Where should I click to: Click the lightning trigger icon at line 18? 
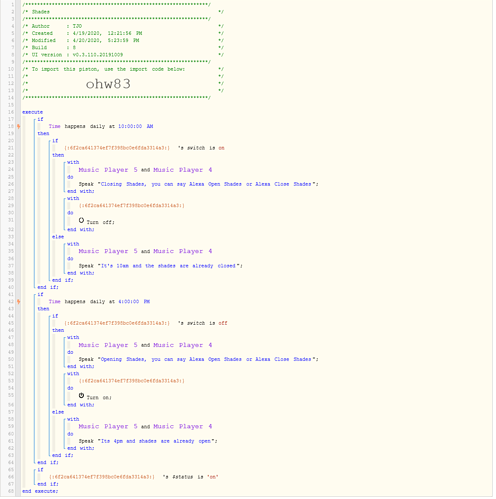19,126
